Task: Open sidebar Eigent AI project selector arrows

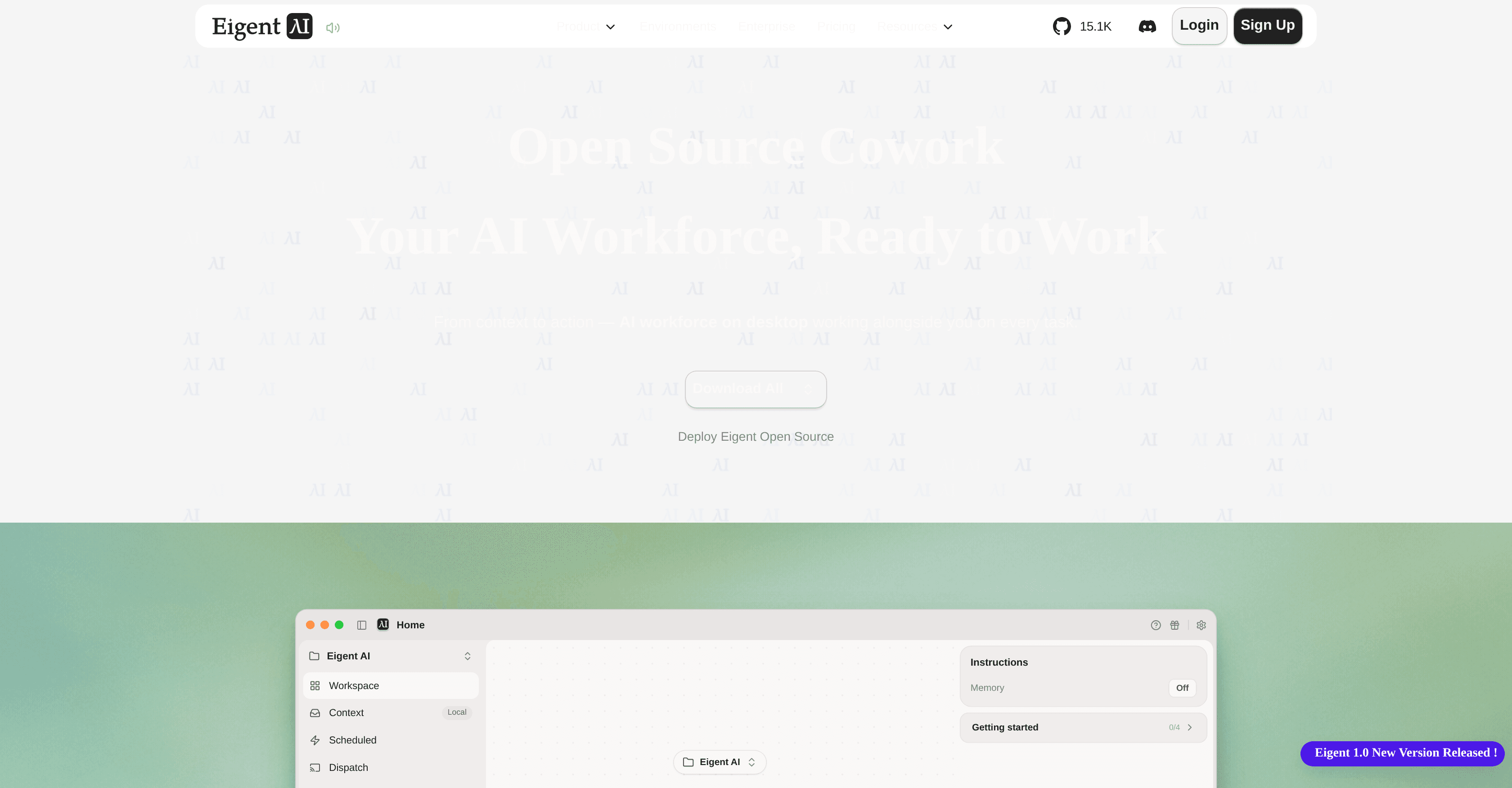Action: [x=467, y=656]
